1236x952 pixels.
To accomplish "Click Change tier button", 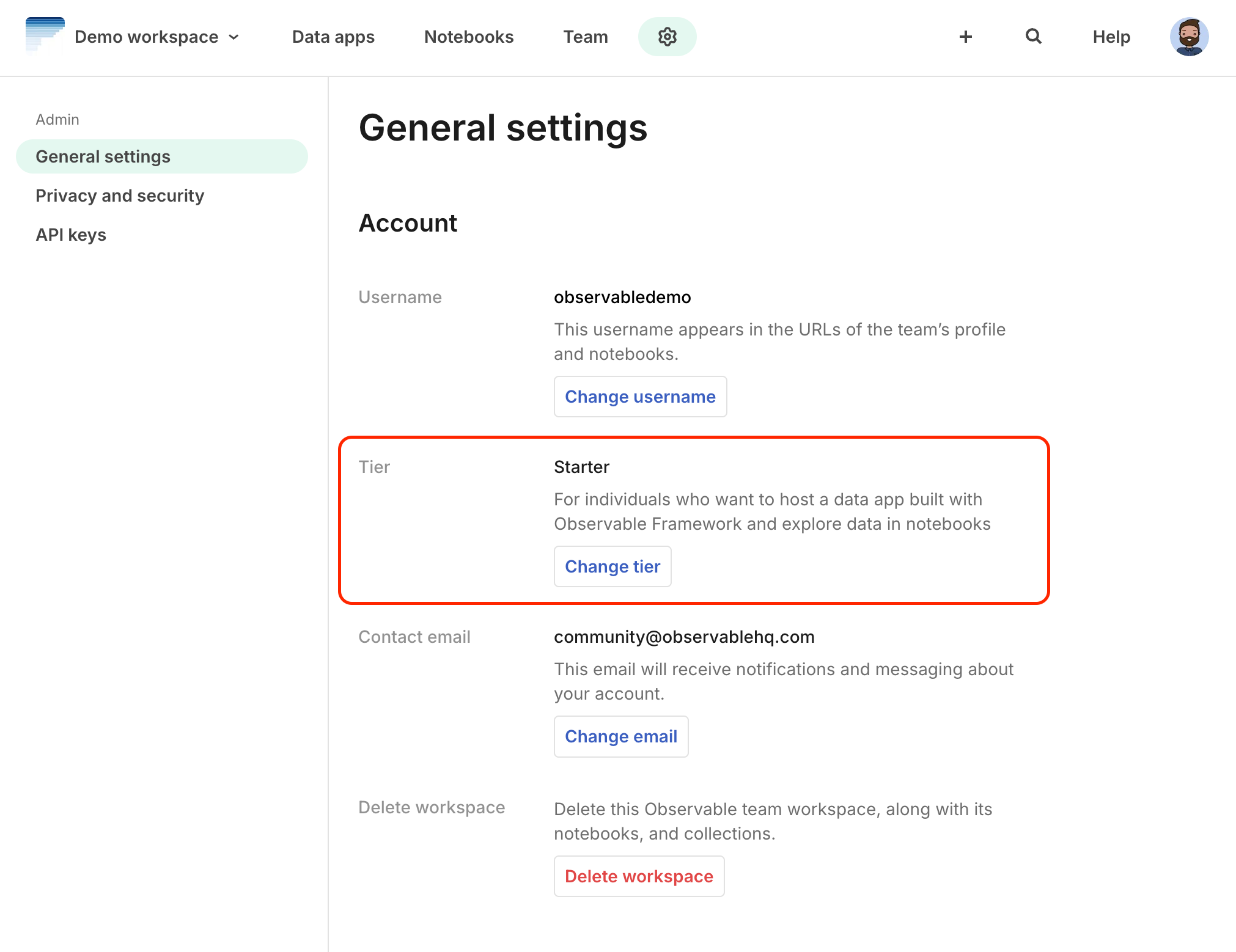I will coord(612,566).
